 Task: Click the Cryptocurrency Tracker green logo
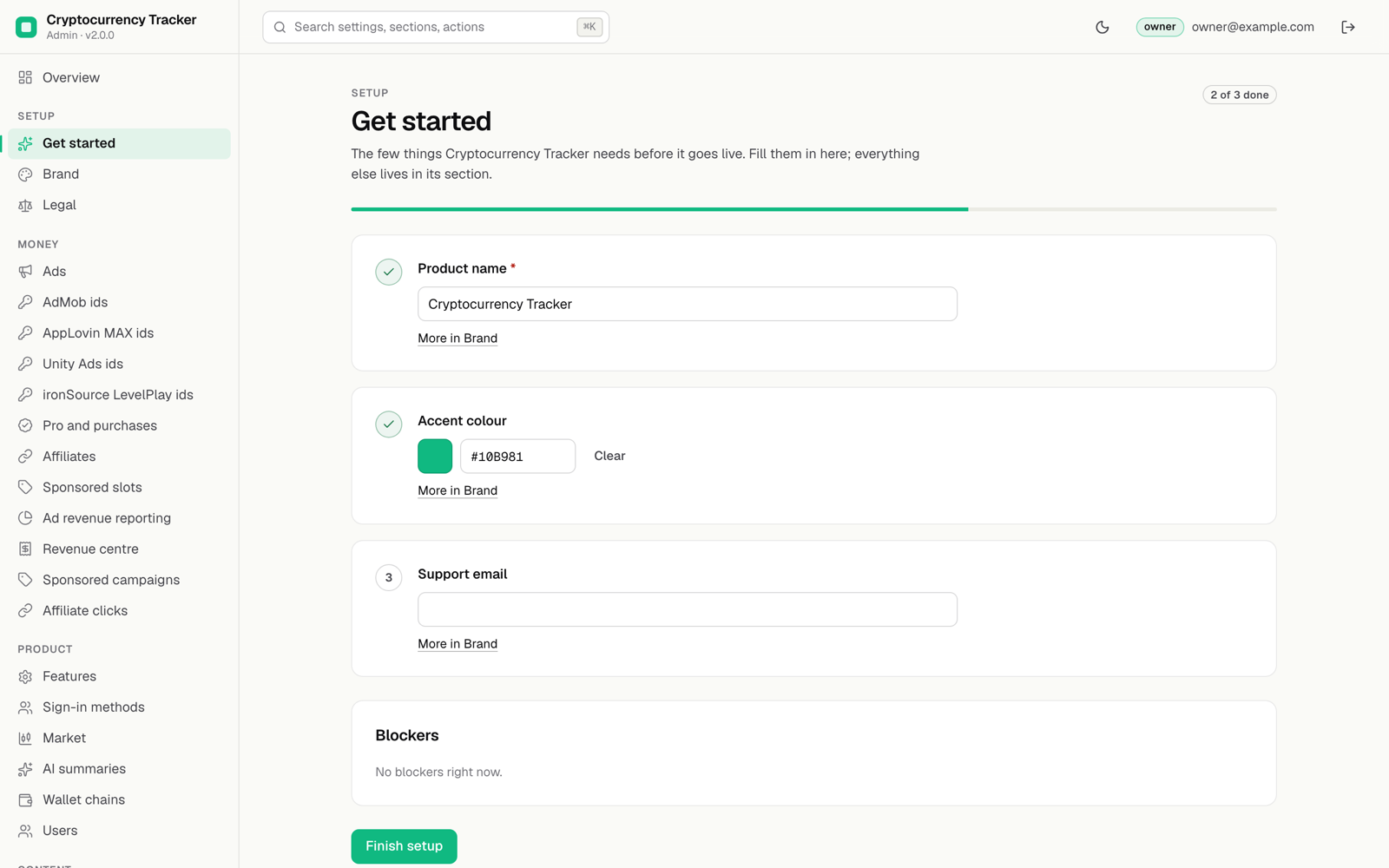(x=26, y=27)
